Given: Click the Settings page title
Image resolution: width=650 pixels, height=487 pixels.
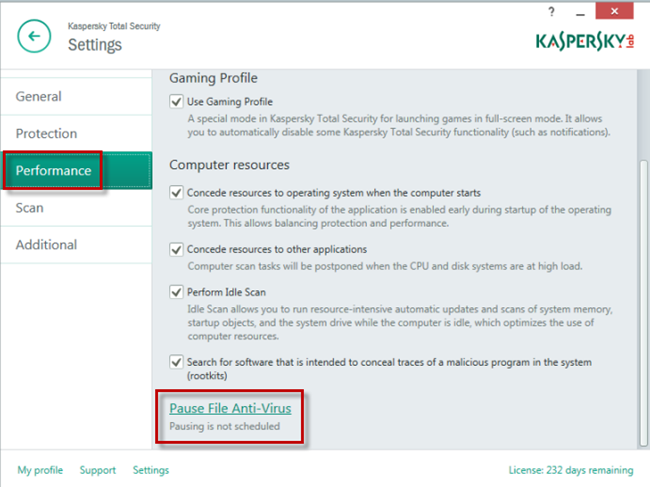Looking at the screenshot, I should [95, 45].
